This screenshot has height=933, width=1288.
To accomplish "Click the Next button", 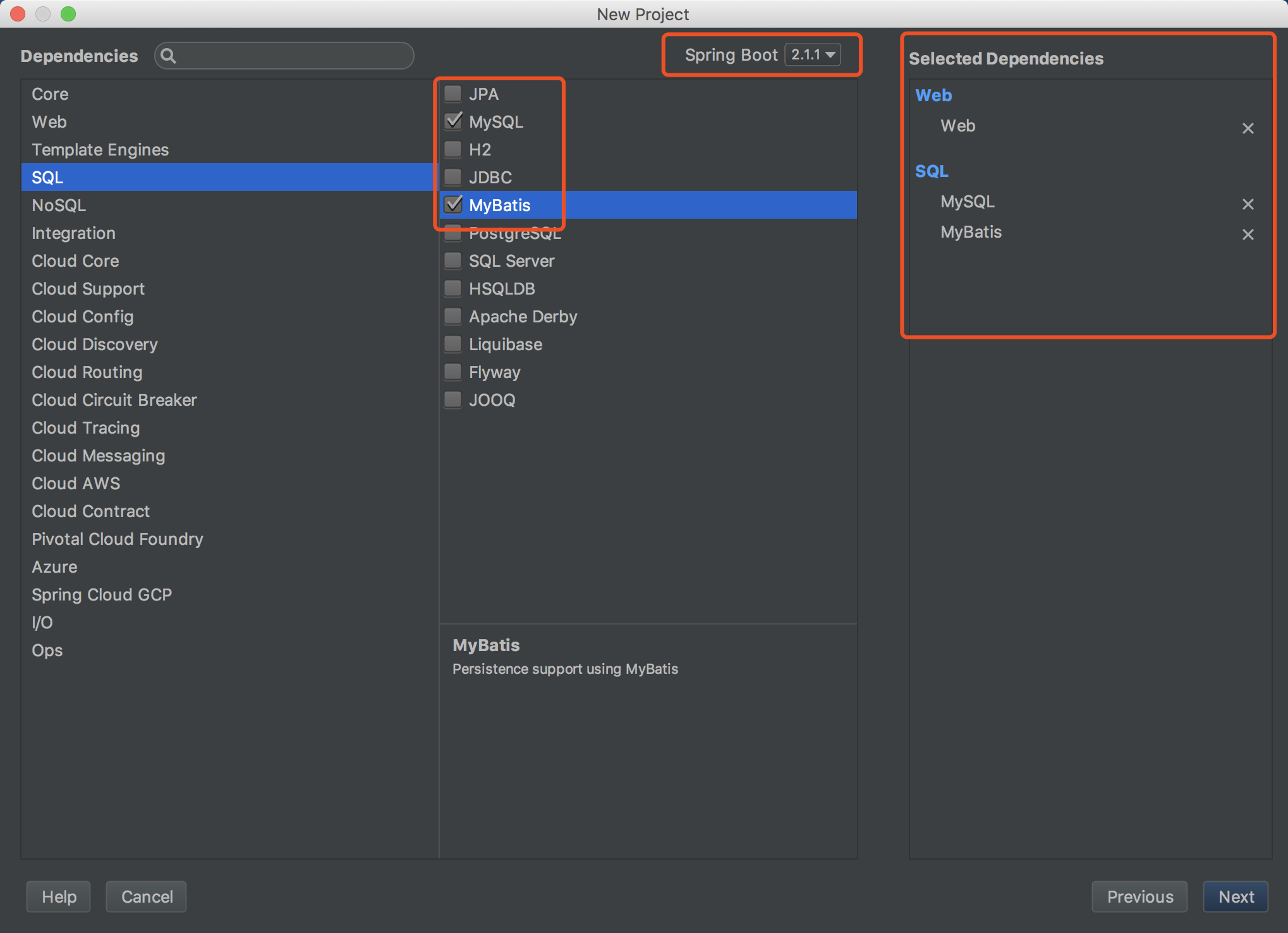I will point(1236,896).
